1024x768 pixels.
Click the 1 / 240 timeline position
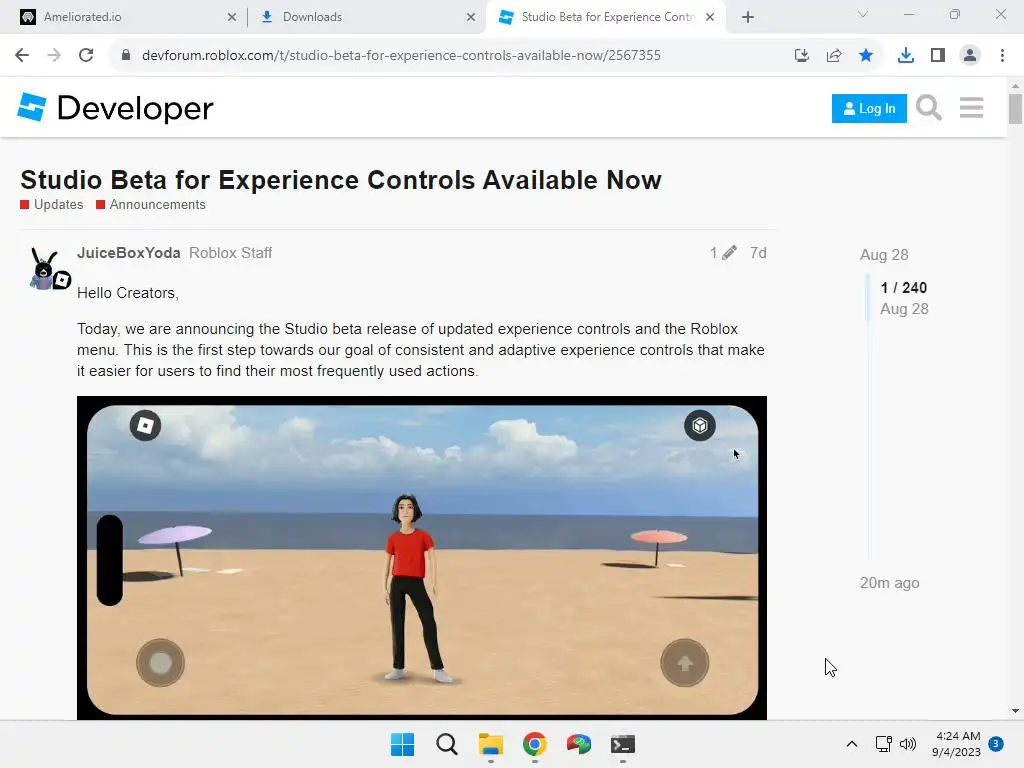tap(903, 288)
